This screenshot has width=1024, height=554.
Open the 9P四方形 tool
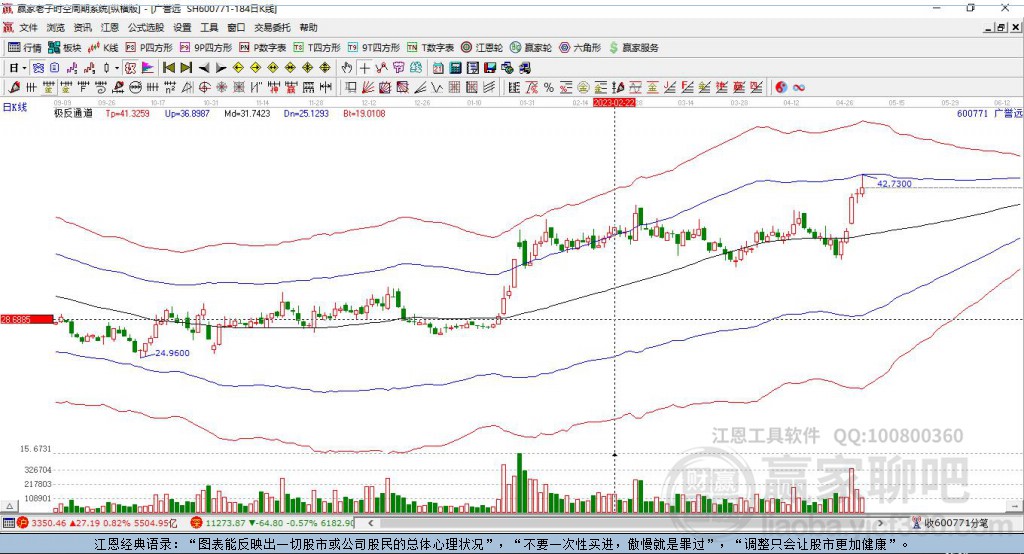[206, 48]
